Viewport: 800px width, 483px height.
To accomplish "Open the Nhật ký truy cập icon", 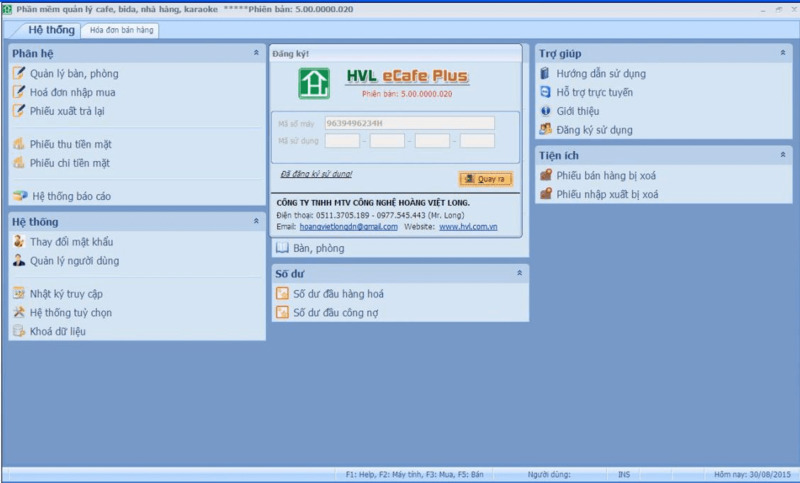I will point(19,293).
